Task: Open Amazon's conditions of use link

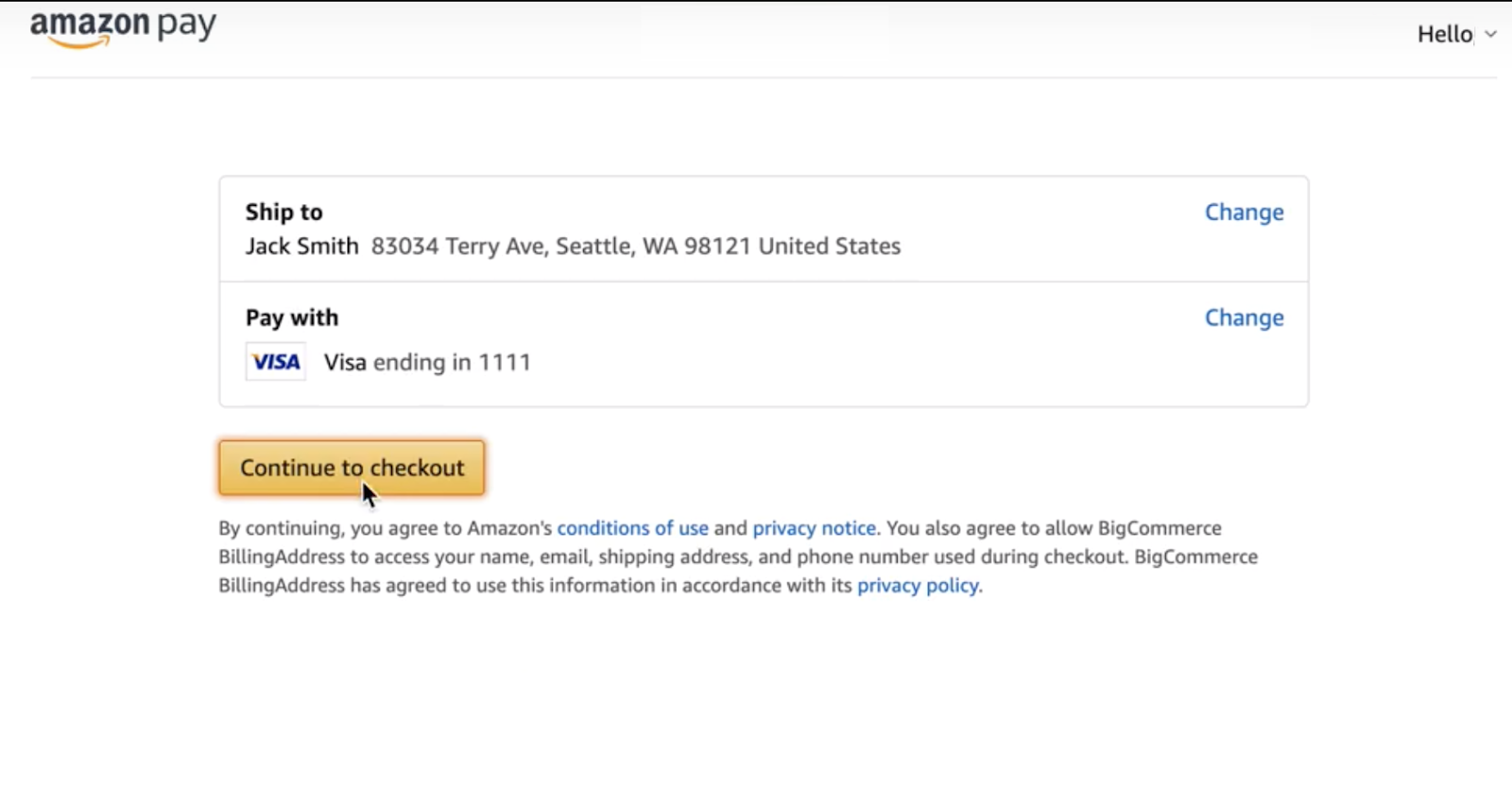Action: 632,528
